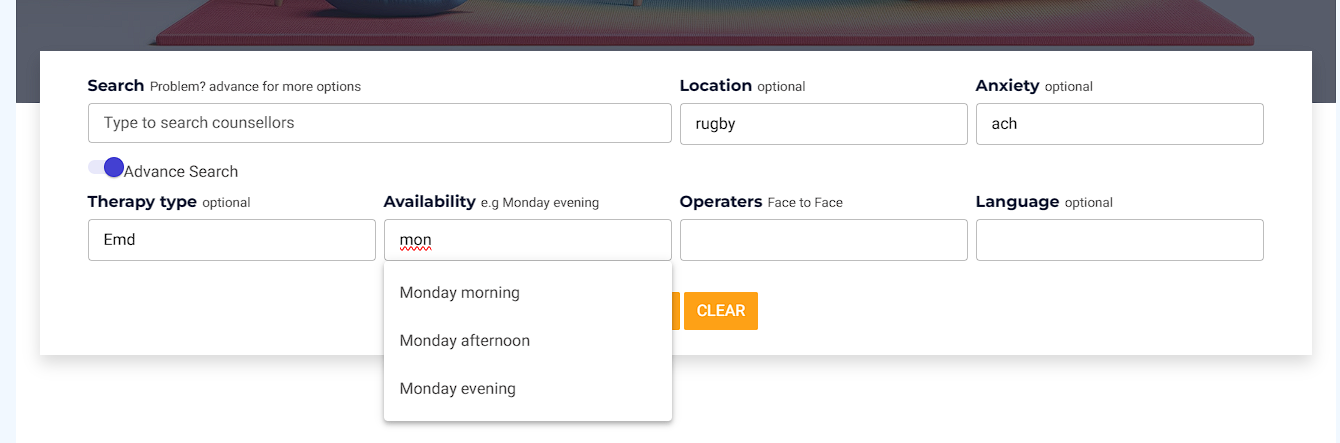Click the Availability label above the dropdown
The image size is (1340, 443).
click(430, 202)
